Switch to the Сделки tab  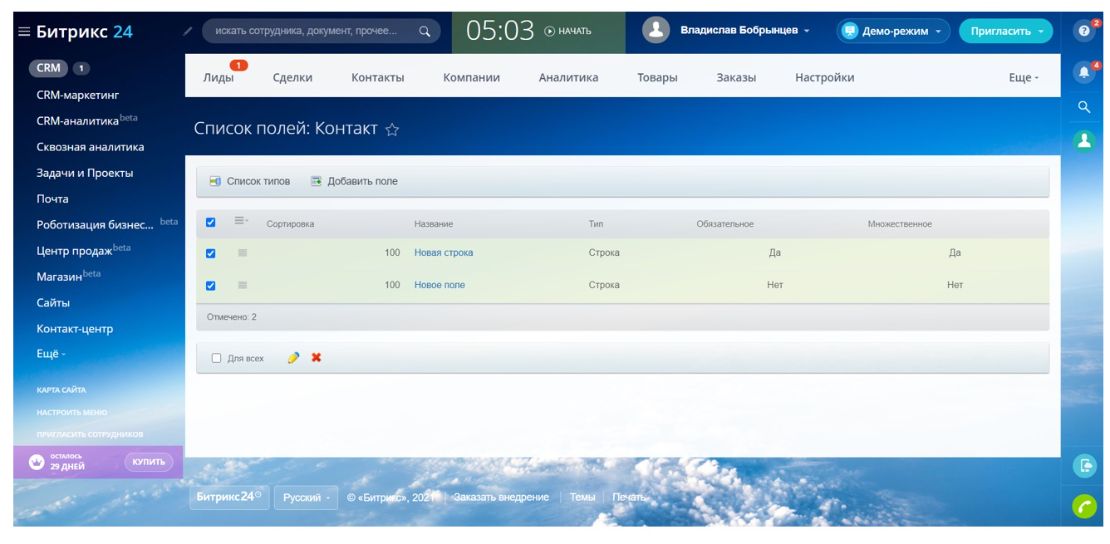292,78
